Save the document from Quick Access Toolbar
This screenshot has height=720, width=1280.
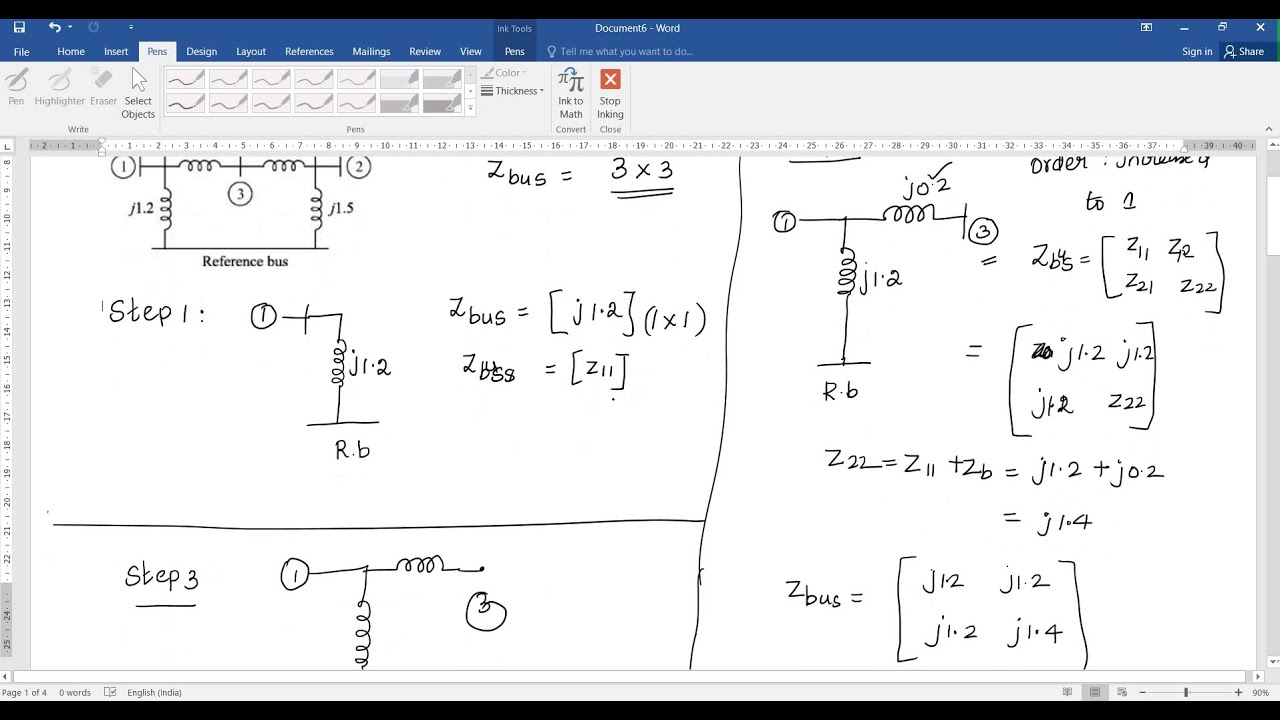19,27
